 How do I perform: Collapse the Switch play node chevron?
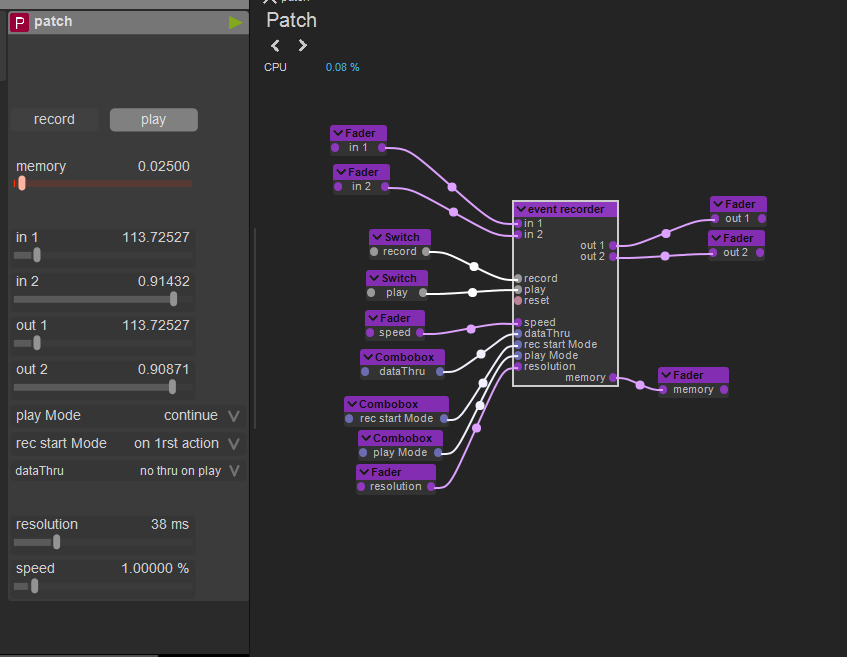coord(374,278)
